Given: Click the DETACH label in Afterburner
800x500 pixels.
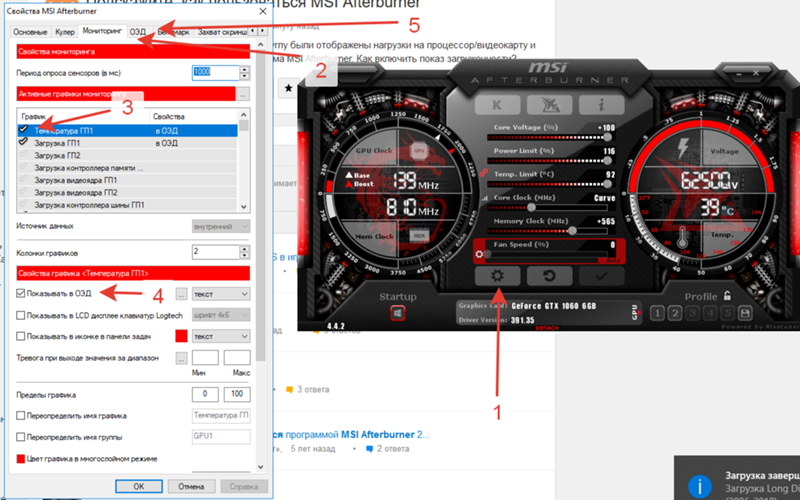Looking at the screenshot, I should pyautogui.click(x=547, y=328).
